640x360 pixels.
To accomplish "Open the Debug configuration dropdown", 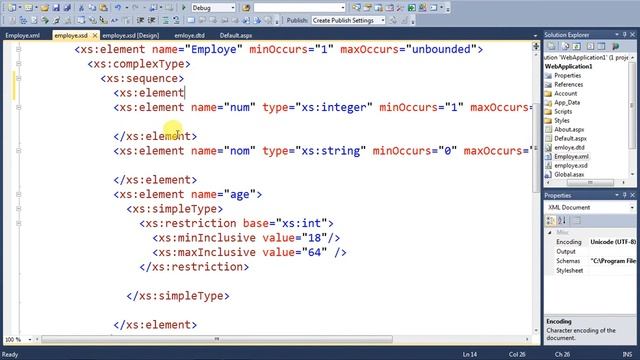I will (233, 8).
